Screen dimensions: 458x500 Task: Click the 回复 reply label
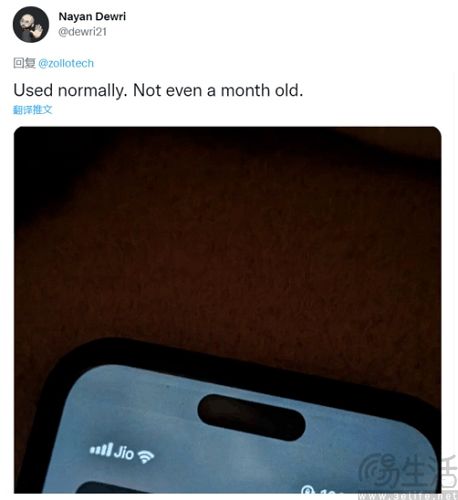[24, 63]
